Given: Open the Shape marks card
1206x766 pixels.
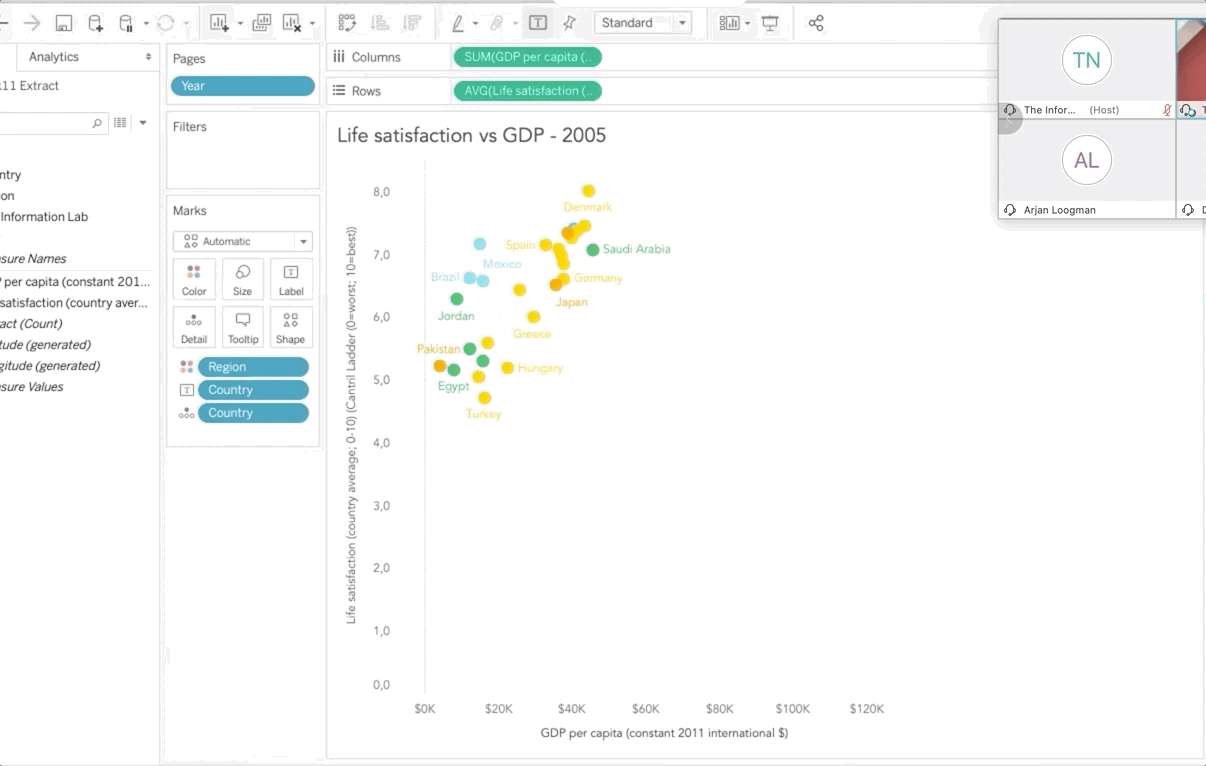Looking at the screenshot, I should tap(290, 327).
